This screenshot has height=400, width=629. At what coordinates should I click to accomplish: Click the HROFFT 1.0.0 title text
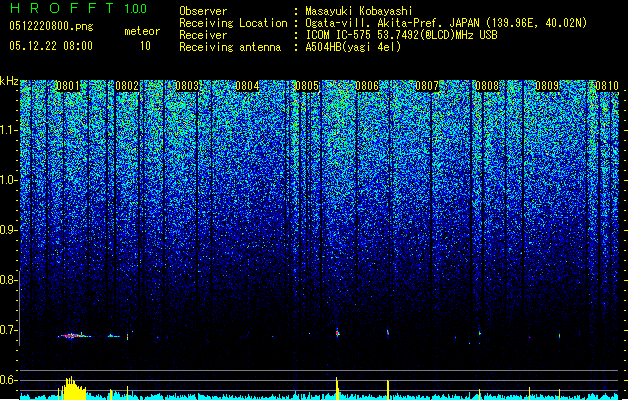click(x=78, y=8)
